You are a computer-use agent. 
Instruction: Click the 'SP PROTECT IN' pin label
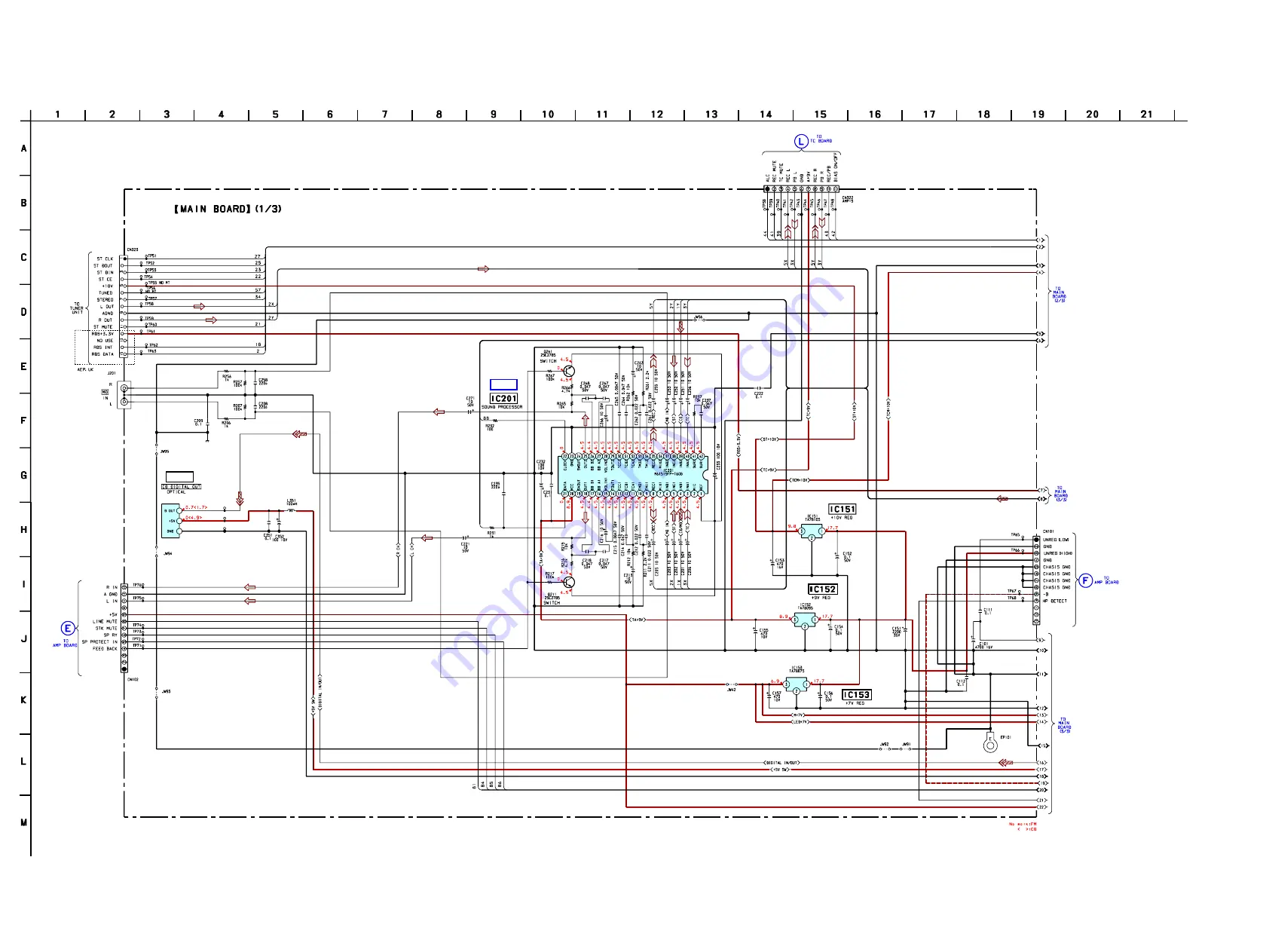(x=99, y=642)
